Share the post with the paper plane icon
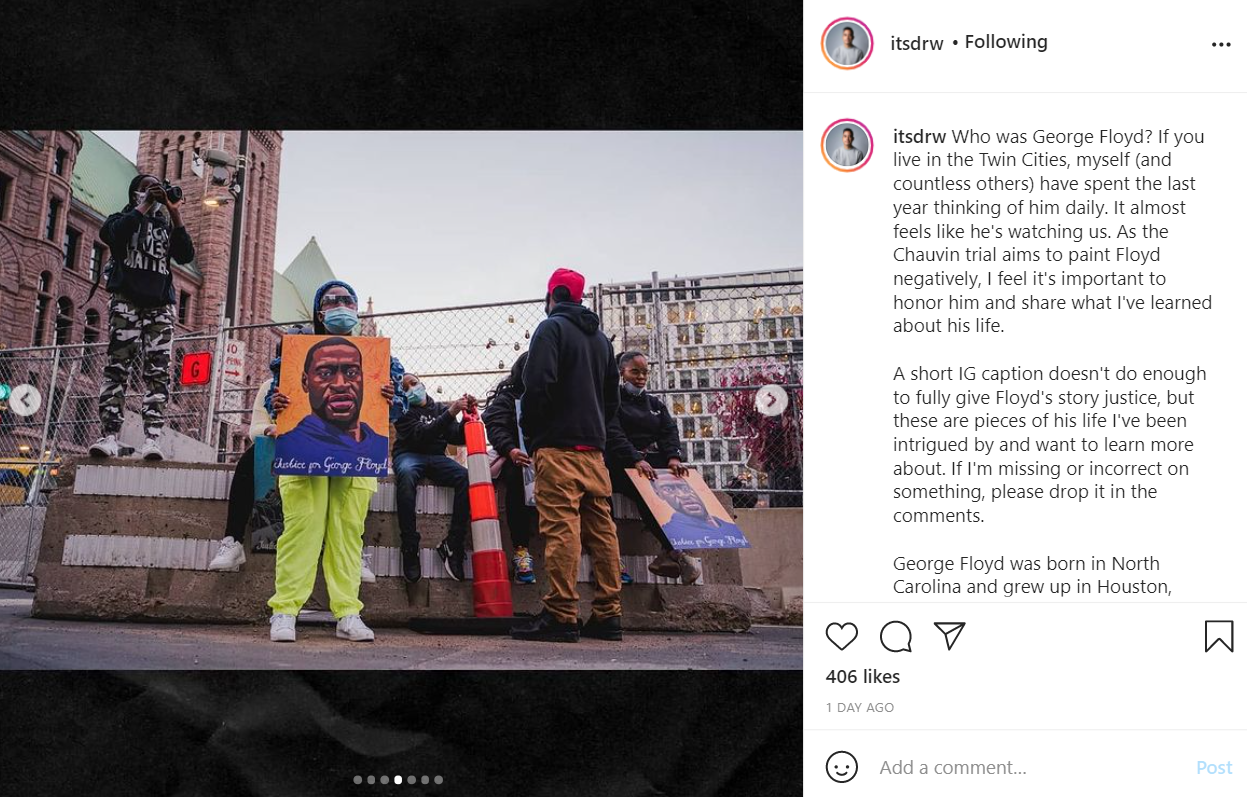This screenshot has width=1247, height=797. pos(949,637)
